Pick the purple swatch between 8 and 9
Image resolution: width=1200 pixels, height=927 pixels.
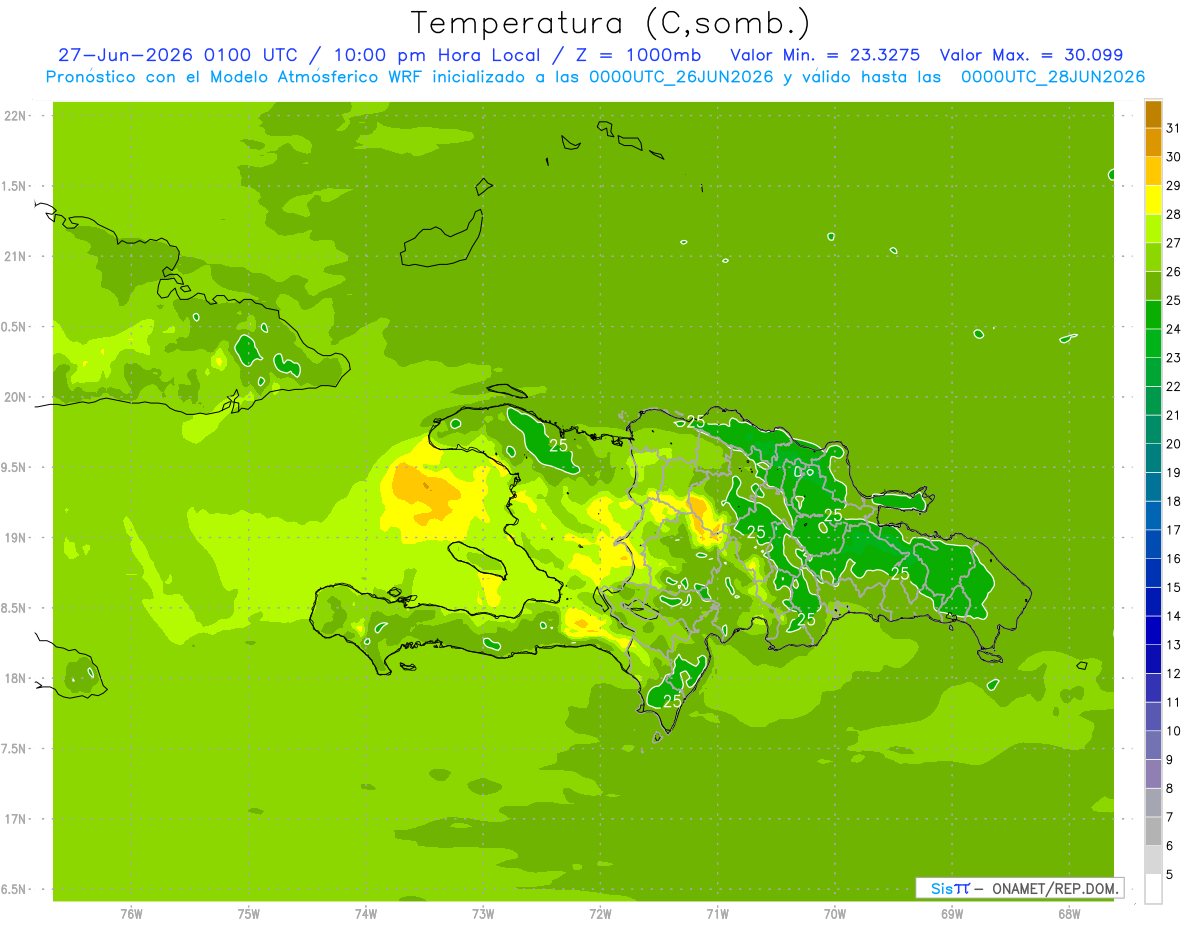(x=1153, y=774)
